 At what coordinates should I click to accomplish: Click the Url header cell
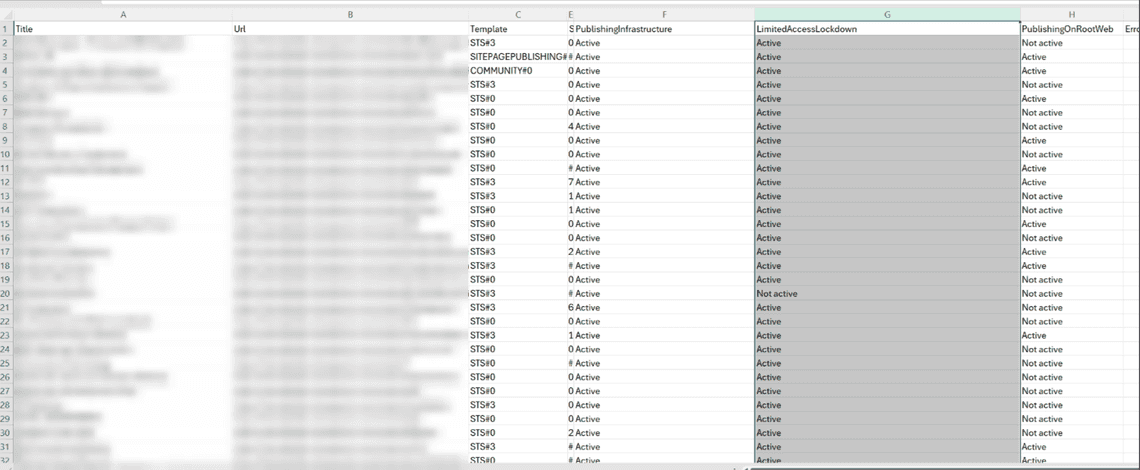click(x=350, y=29)
